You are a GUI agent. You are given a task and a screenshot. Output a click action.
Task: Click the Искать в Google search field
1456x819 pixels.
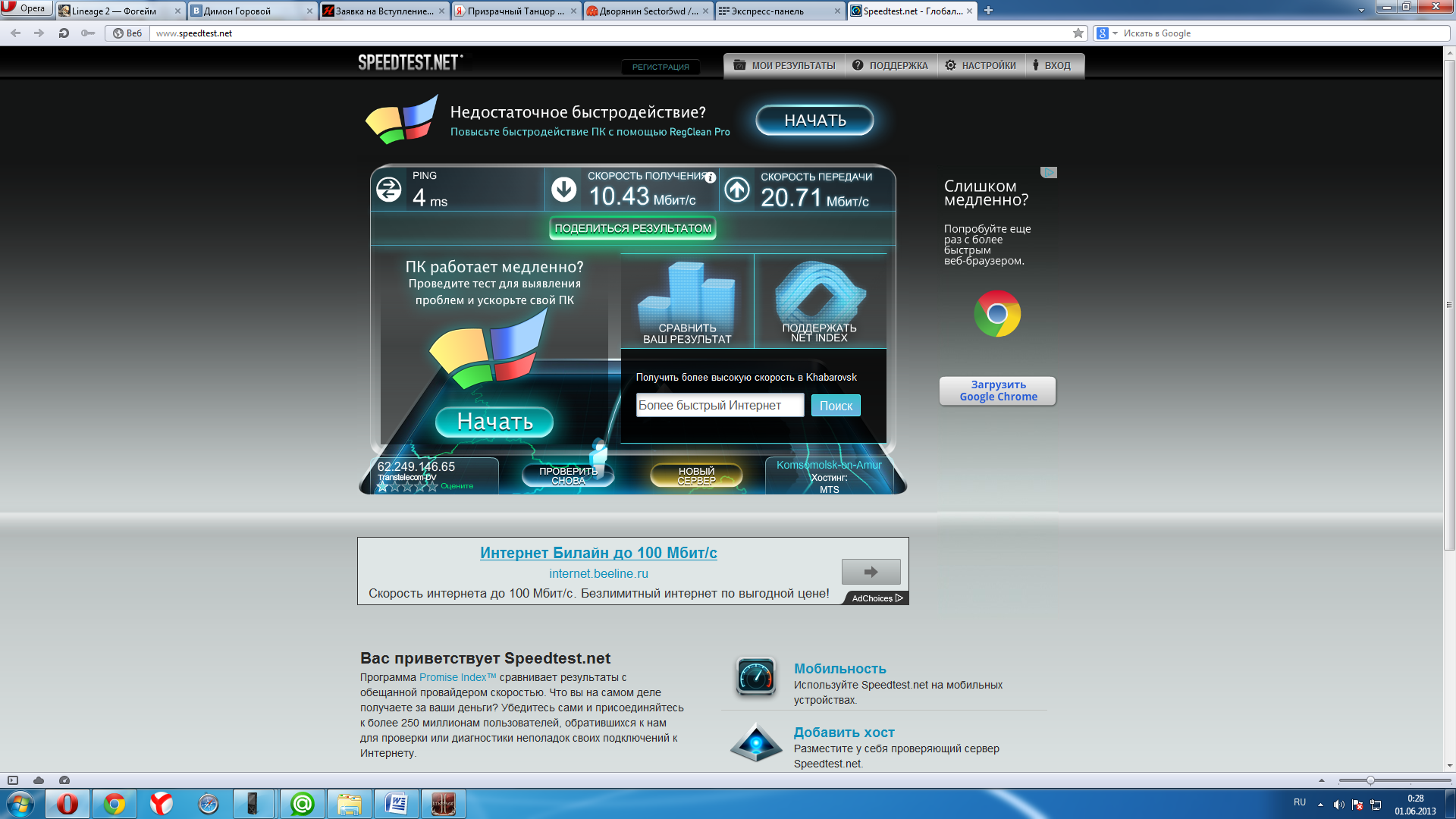(x=1283, y=33)
